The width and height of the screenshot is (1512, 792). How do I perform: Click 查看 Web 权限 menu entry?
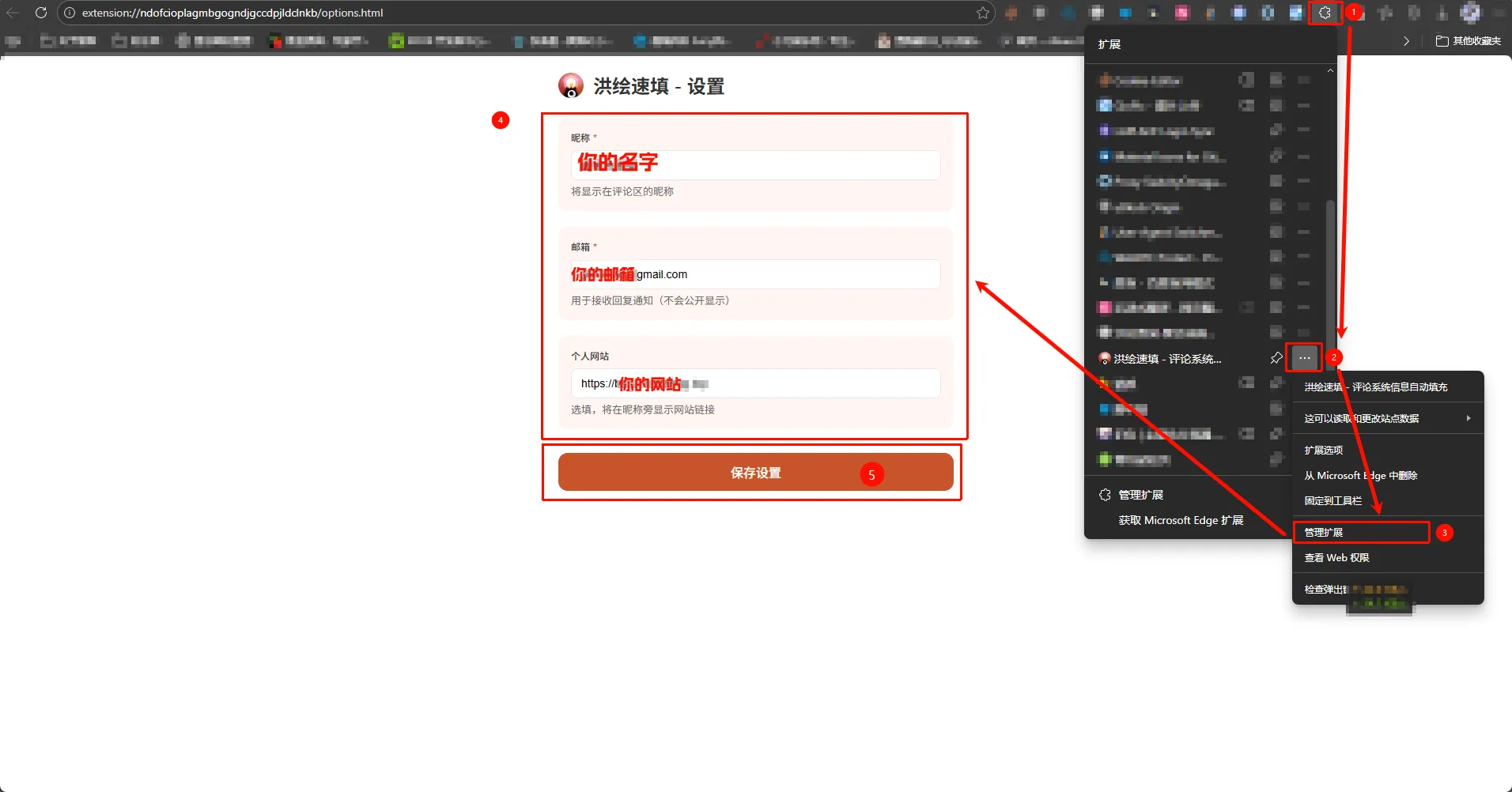[x=1336, y=557]
